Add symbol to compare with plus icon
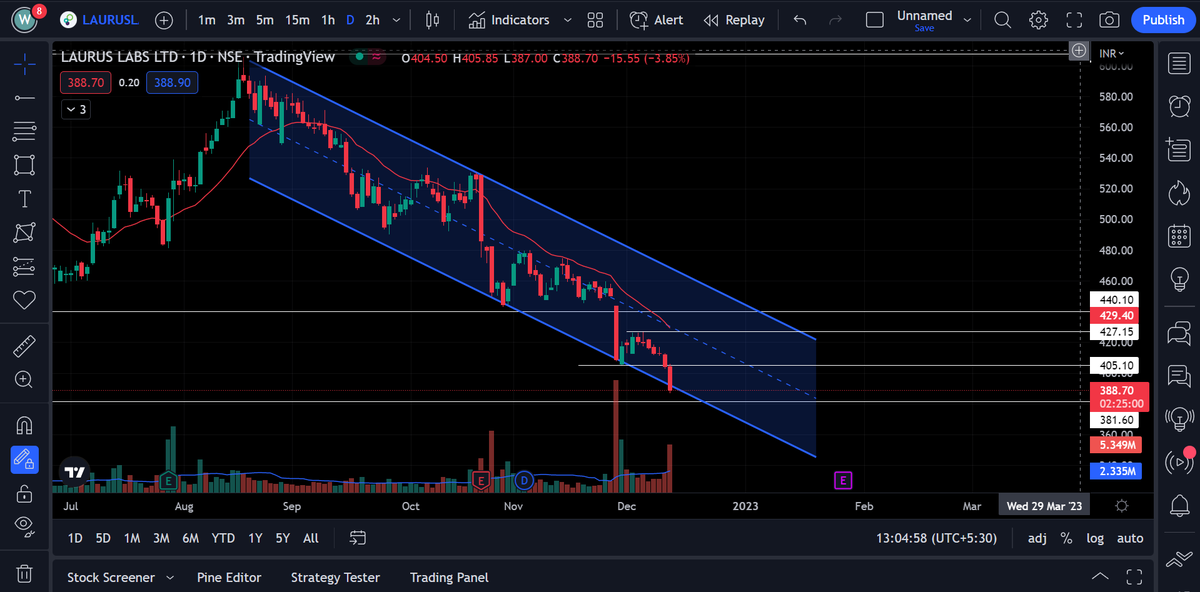Image resolution: width=1200 pixels, height=592 pixels. [164, 20]
